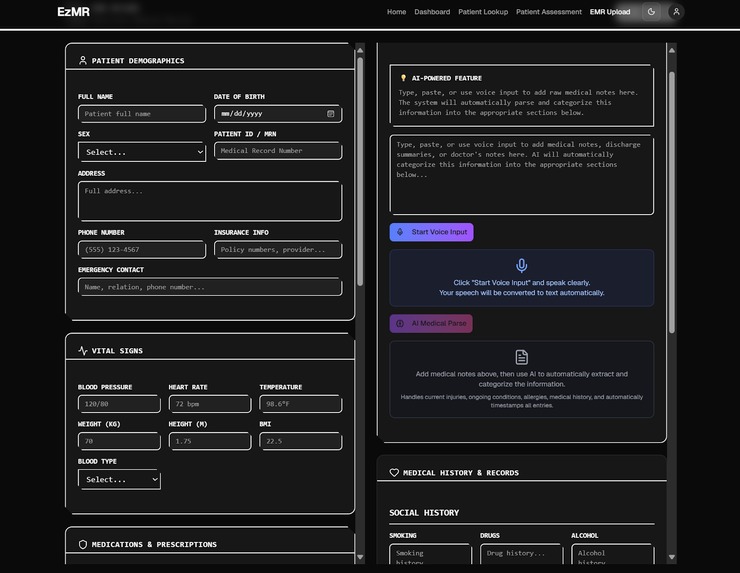Open Patient Assessment page
740x573 pixels.
click(548, 12)
